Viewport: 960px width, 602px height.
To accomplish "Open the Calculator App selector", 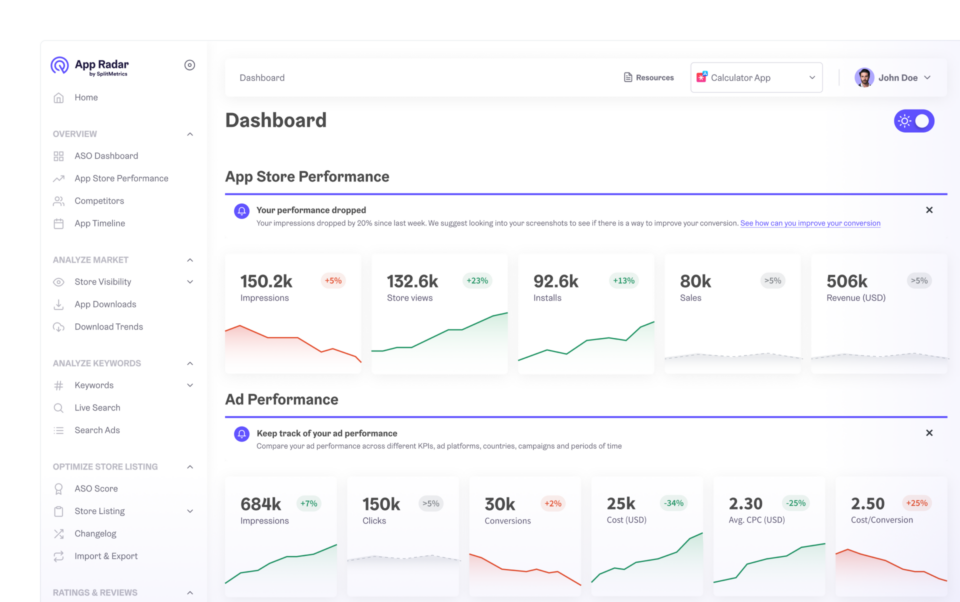I will coord(756,77).
